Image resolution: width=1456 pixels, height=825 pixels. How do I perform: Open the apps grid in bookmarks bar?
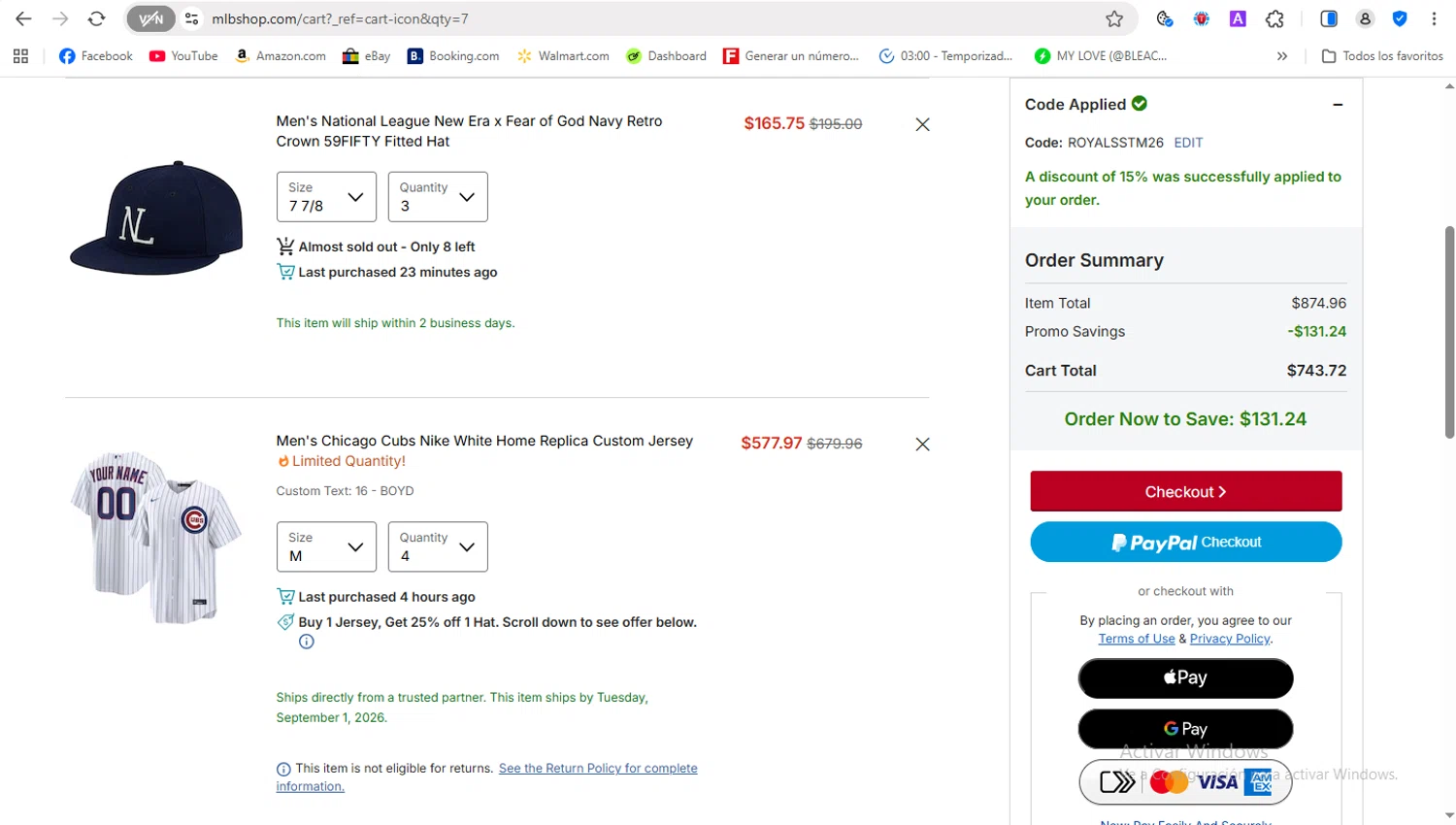click(x=20, y=56)
